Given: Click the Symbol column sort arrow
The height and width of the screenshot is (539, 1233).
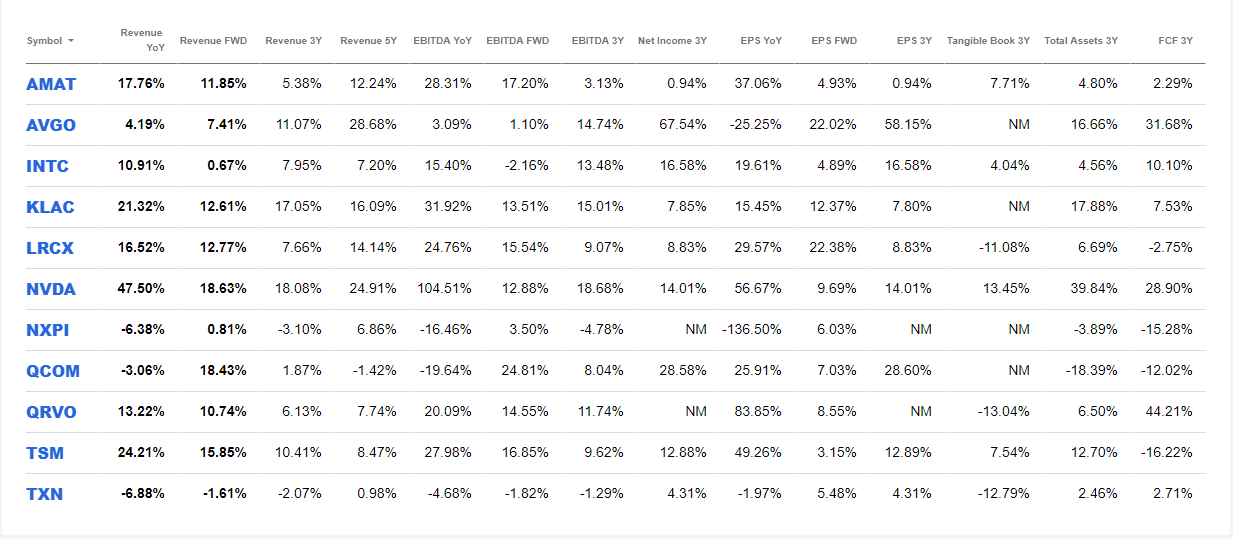Looking at the screenshot, I should coord(71,41).
